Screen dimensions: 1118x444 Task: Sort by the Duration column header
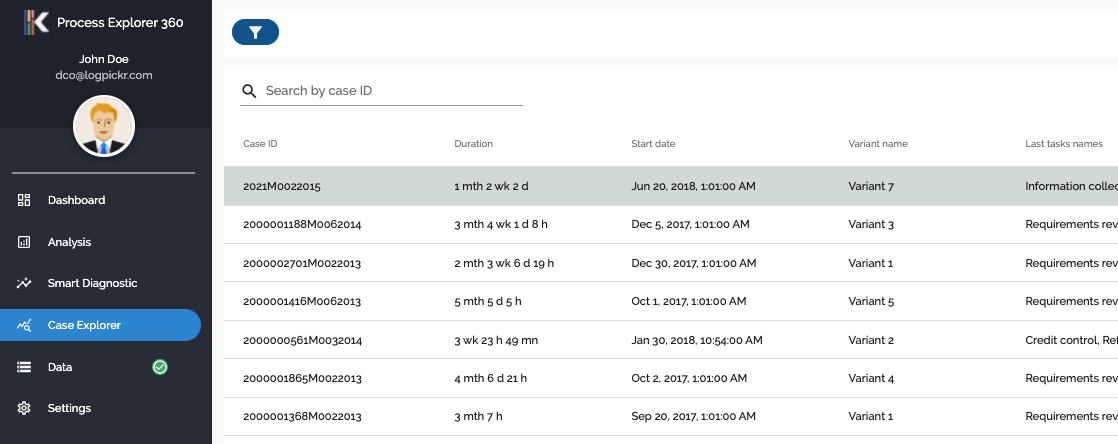pyautogui.click(x=473, y=144)
